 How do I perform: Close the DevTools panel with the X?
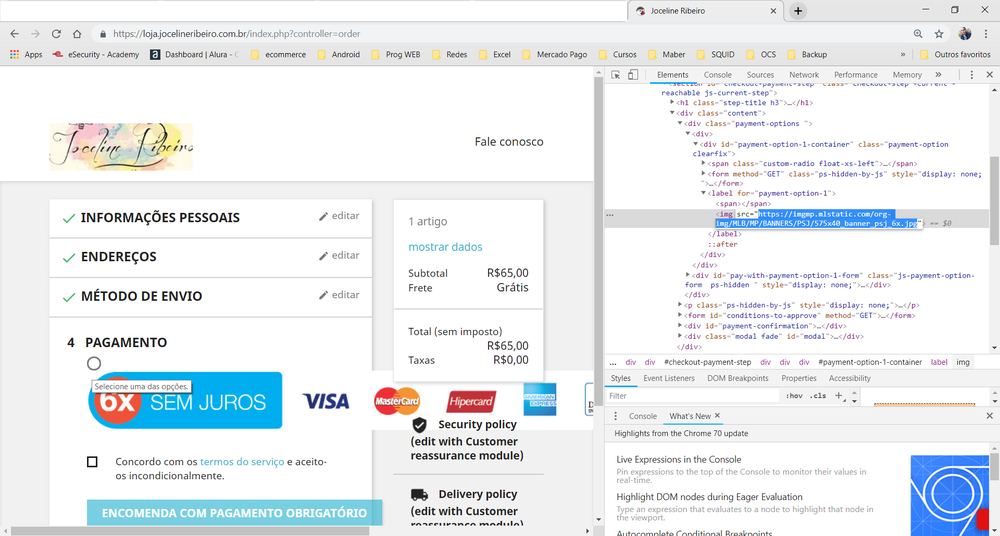point(989,75)
